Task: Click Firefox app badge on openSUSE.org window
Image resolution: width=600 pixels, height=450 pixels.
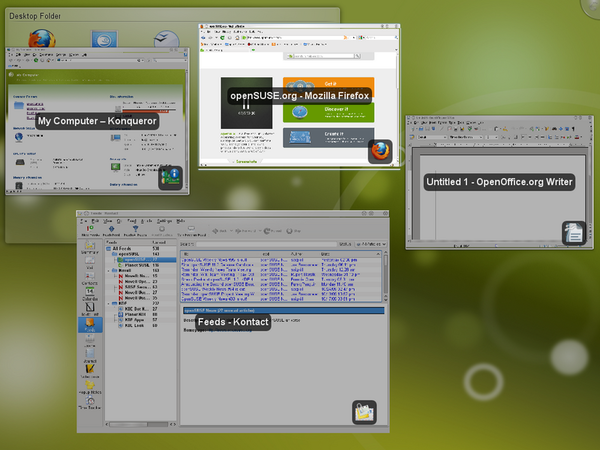Action: [380, 152]
